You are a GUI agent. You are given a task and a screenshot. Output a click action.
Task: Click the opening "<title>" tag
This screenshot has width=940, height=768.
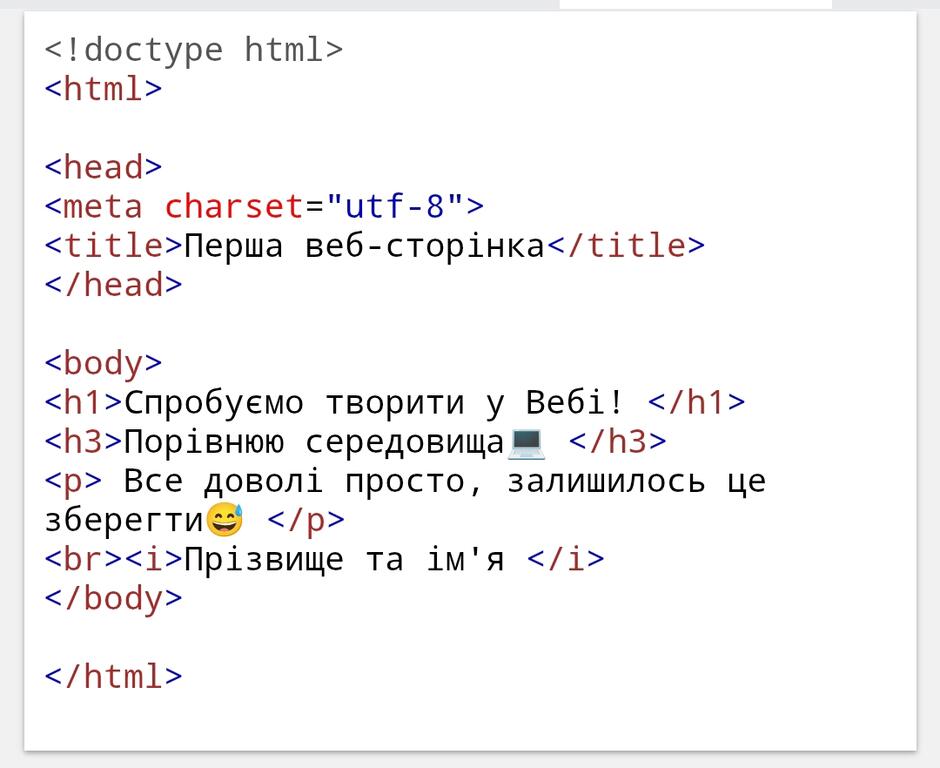[x=113, y=246]
